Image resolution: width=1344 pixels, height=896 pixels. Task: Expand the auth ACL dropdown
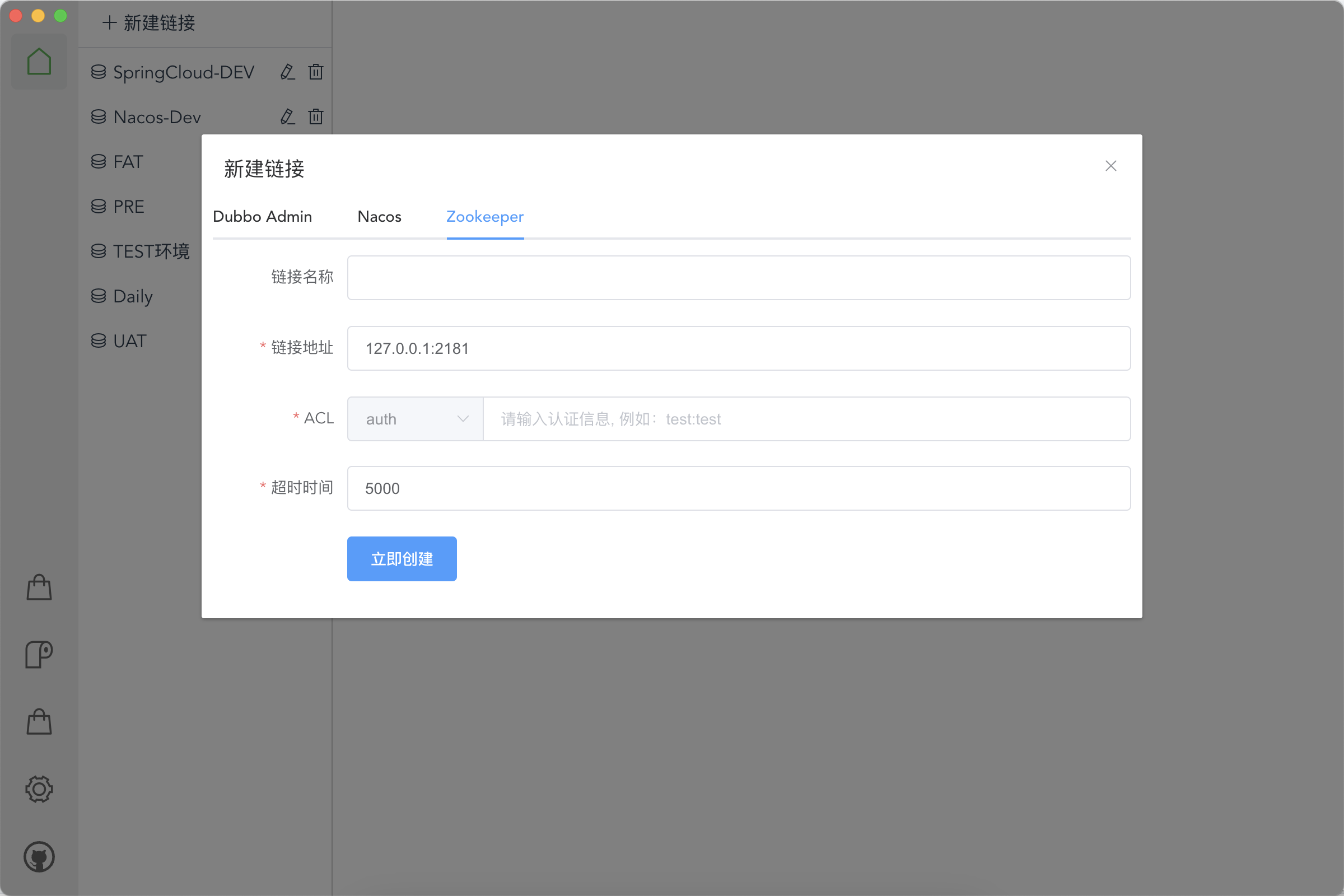tap(416, 419)
